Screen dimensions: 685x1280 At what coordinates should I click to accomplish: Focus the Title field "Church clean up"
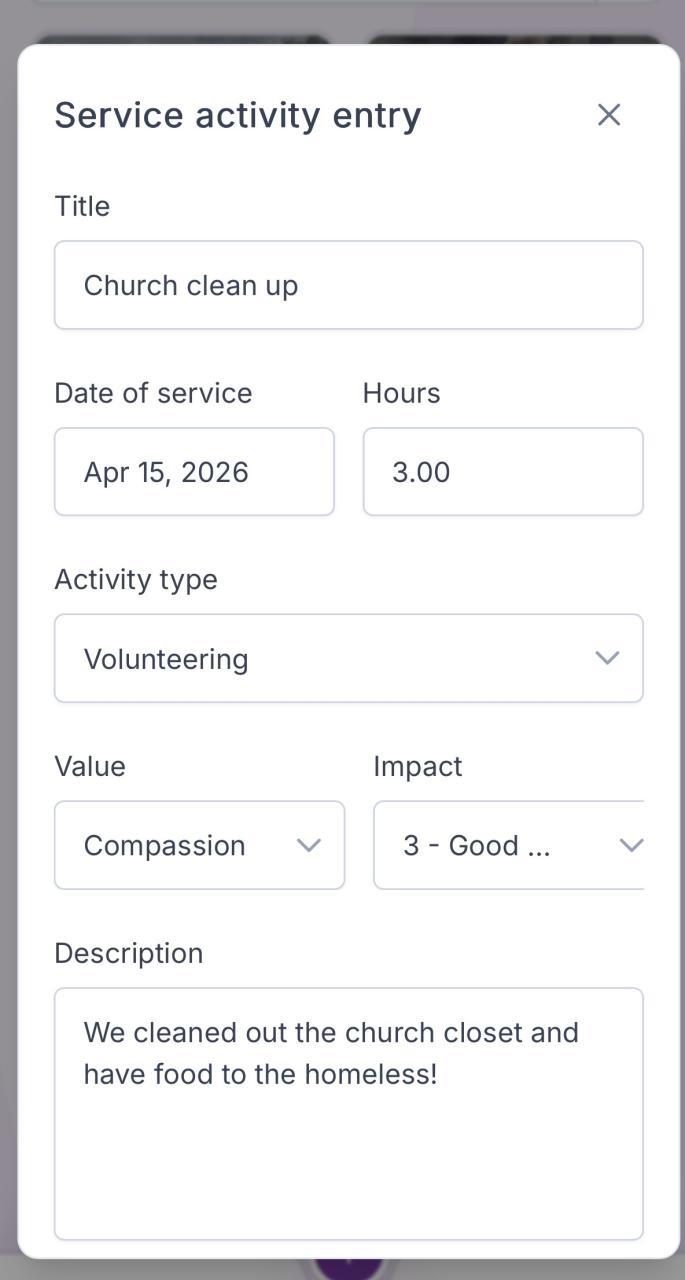[348, 285]
